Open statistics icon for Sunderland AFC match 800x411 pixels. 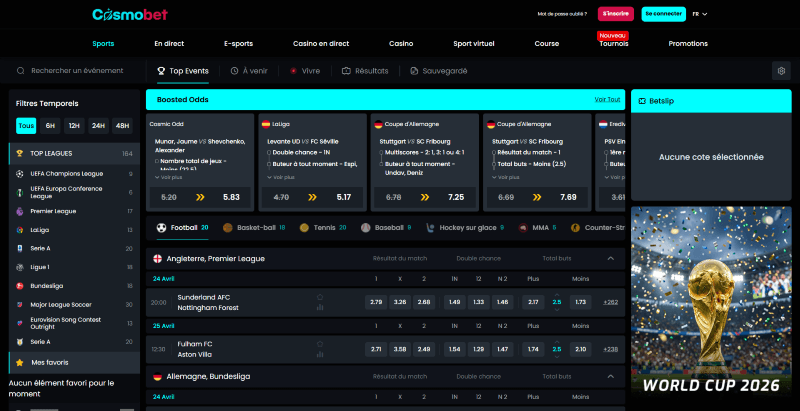(320, 307)
